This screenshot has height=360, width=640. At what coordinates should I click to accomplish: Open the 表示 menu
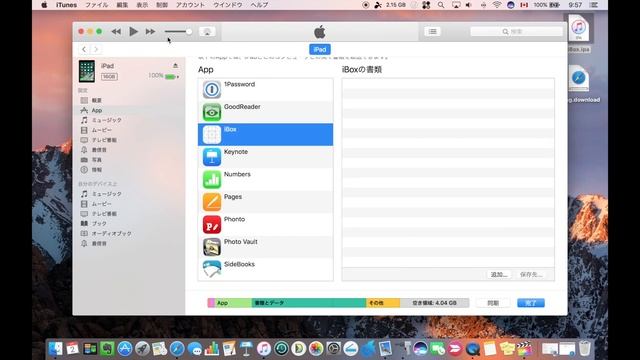pos(142,5)
